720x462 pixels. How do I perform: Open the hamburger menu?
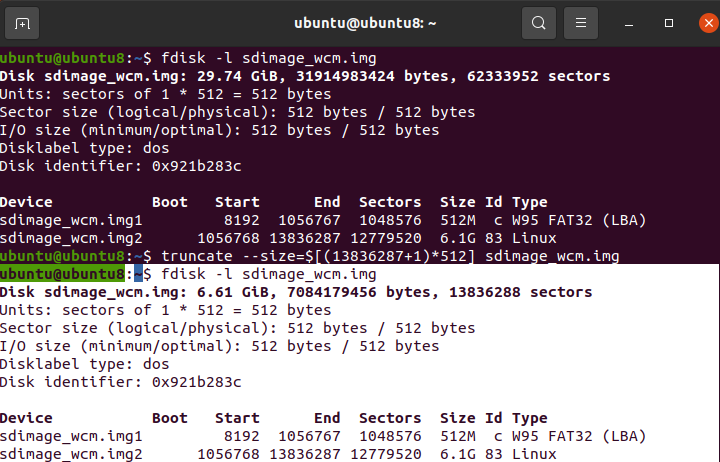[580, 23]
